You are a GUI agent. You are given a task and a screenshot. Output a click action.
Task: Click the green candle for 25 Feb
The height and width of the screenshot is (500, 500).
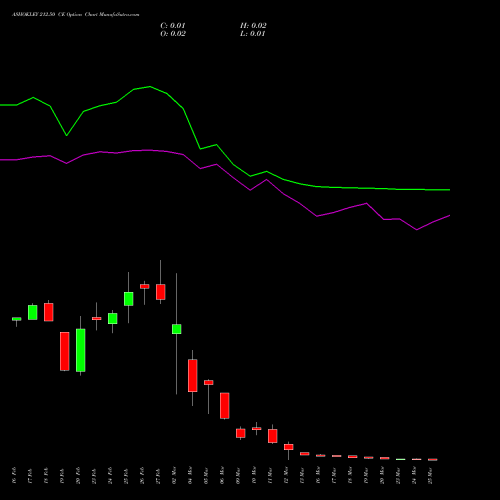tap(129, 299)
